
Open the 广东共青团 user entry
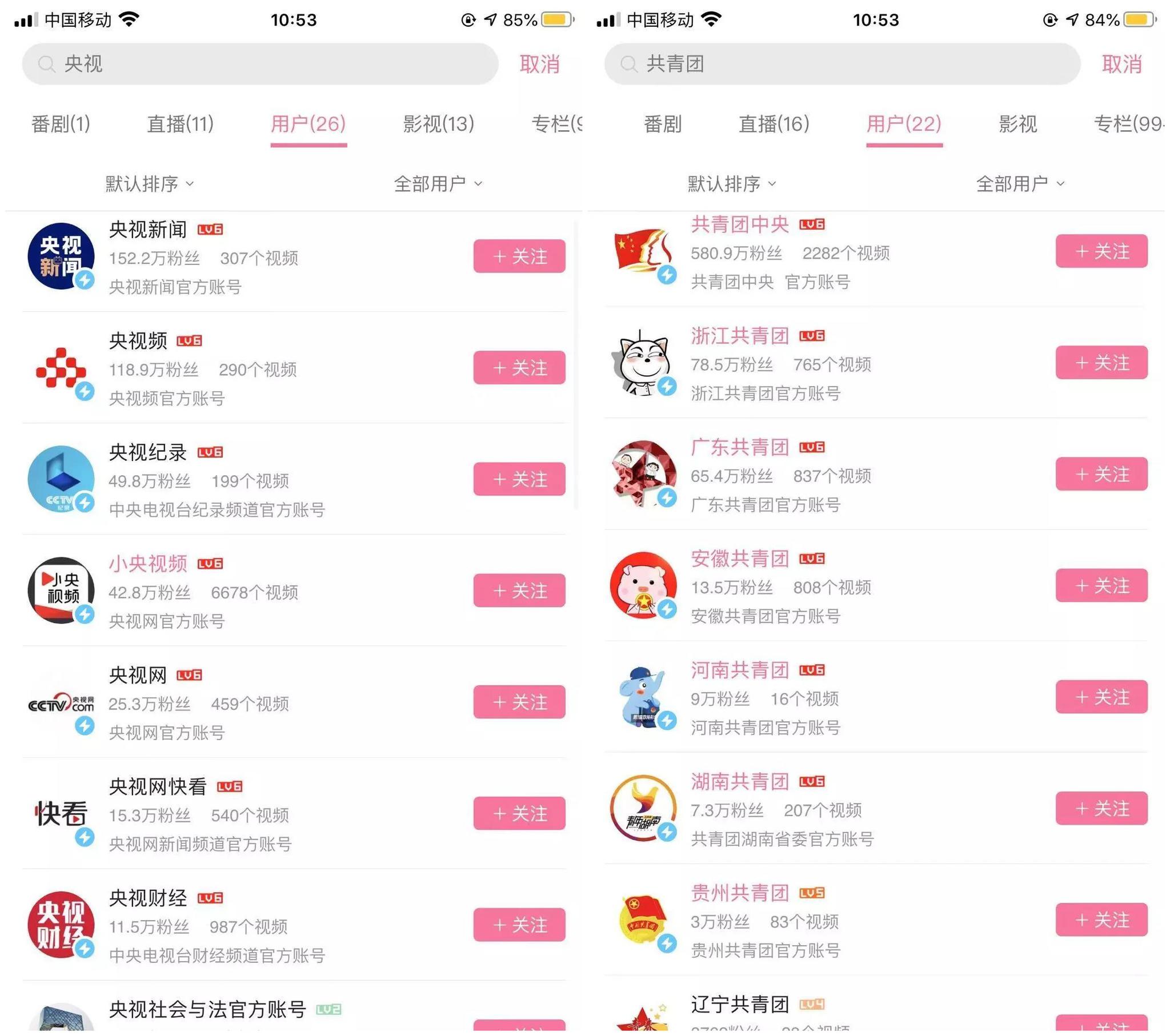click(x=876, y=474)
